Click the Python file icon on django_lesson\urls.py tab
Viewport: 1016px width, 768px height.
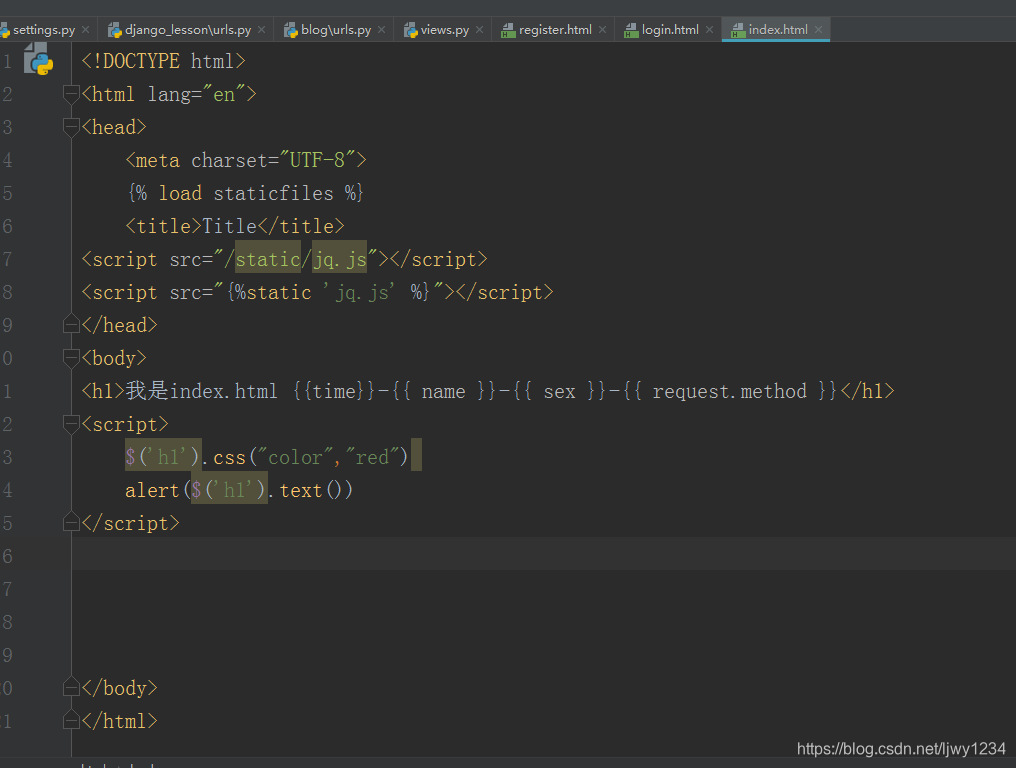115,30
